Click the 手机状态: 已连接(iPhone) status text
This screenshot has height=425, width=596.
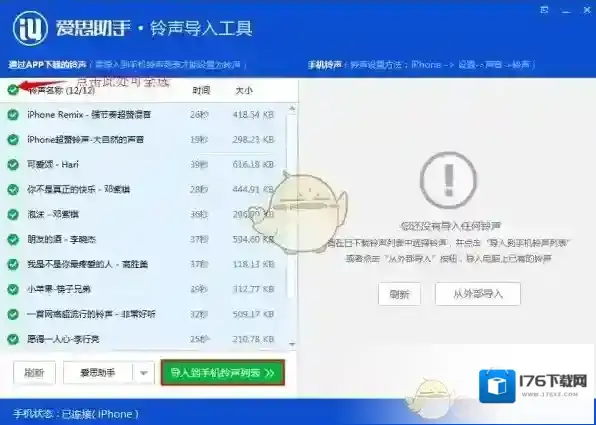point(76,414)
